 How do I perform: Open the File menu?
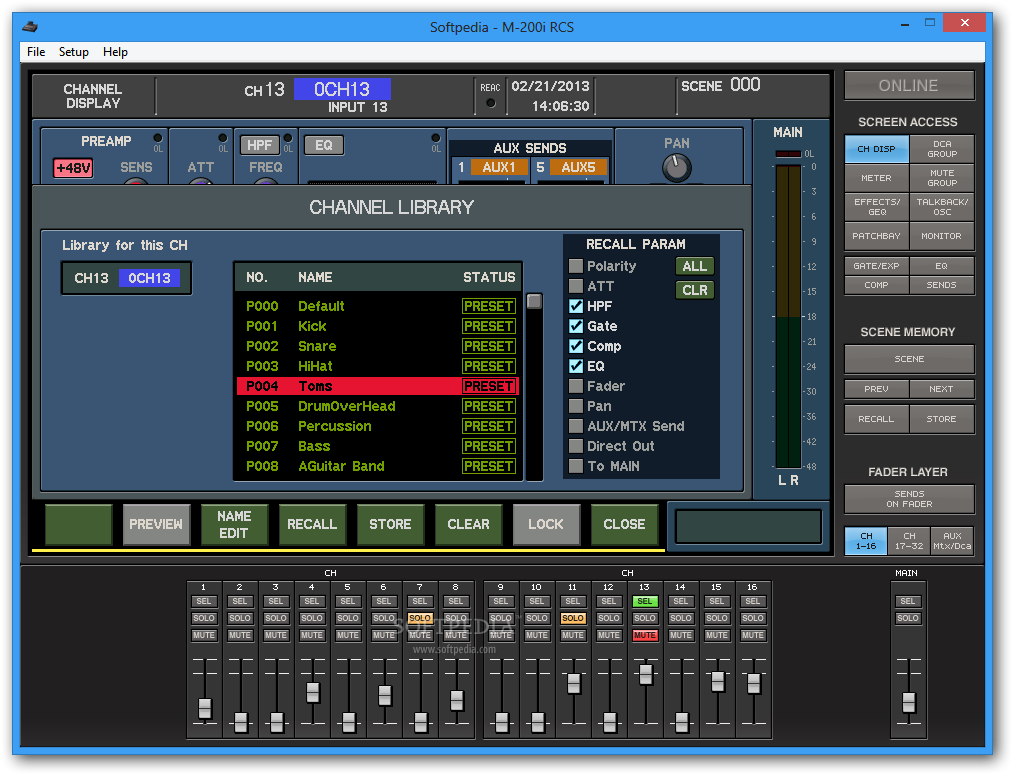click(36, 52)
